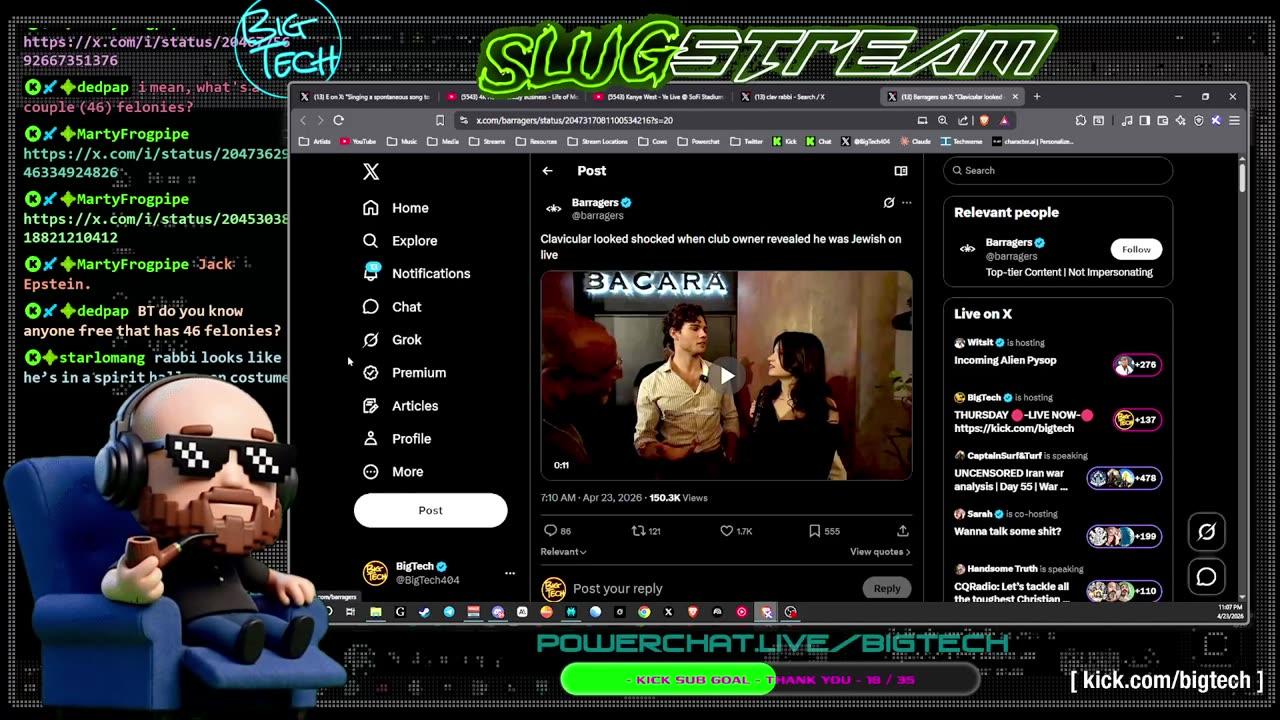The width and height of the screenshot is (1280, 720).
Task: Bookmark the post with 555 saves
Action: (815, 531)
